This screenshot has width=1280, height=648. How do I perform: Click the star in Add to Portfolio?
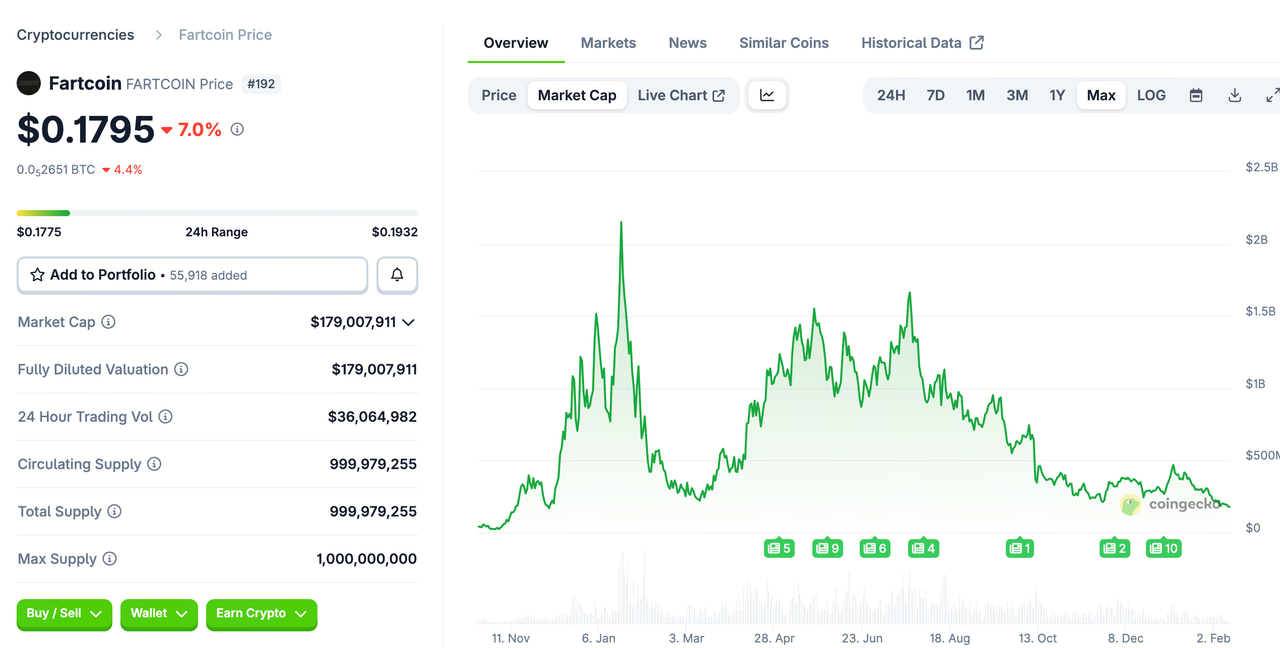coord(38,274)
